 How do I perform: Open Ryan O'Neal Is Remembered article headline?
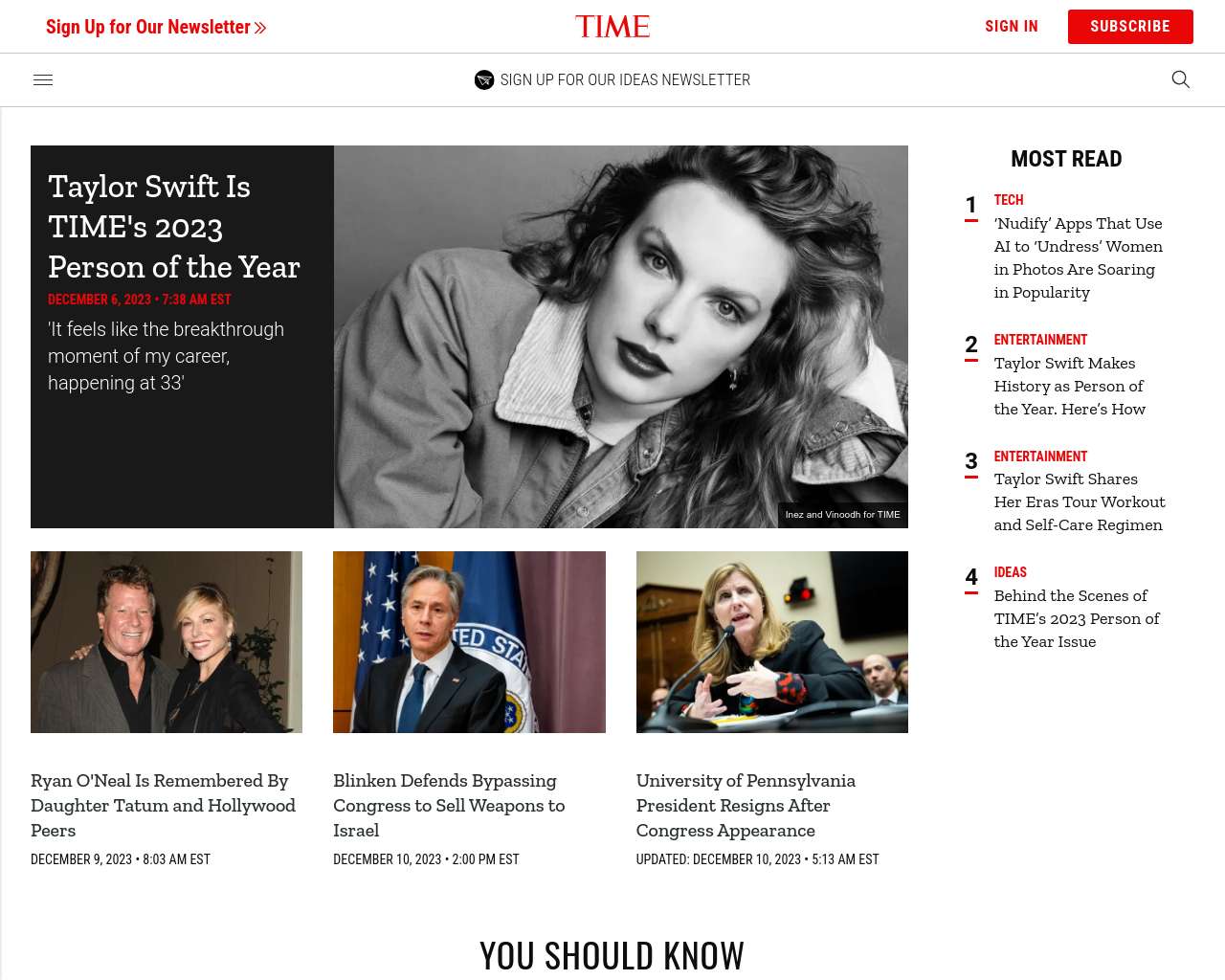(164, 806)
